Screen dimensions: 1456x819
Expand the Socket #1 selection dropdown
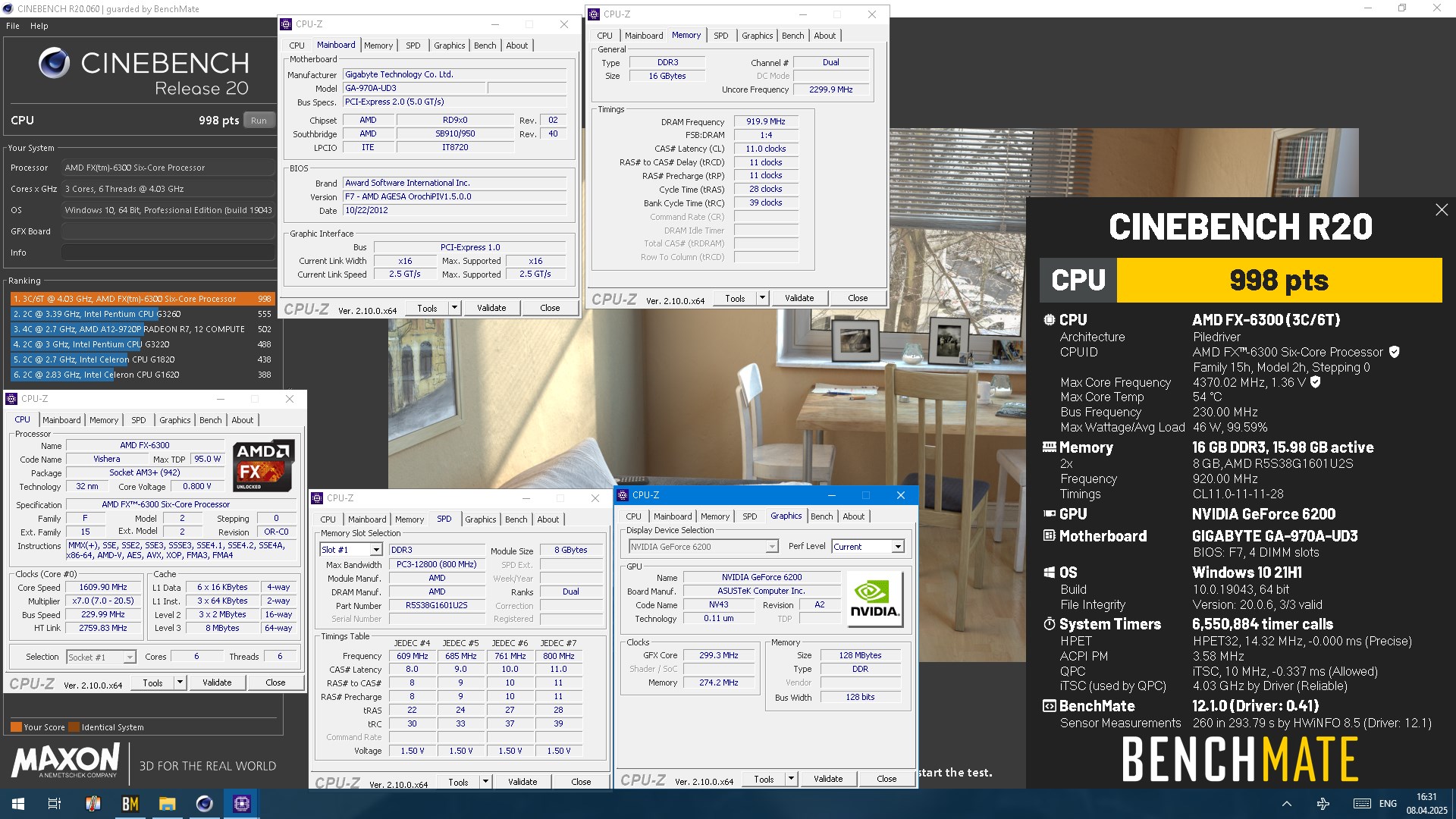(130, 657)
